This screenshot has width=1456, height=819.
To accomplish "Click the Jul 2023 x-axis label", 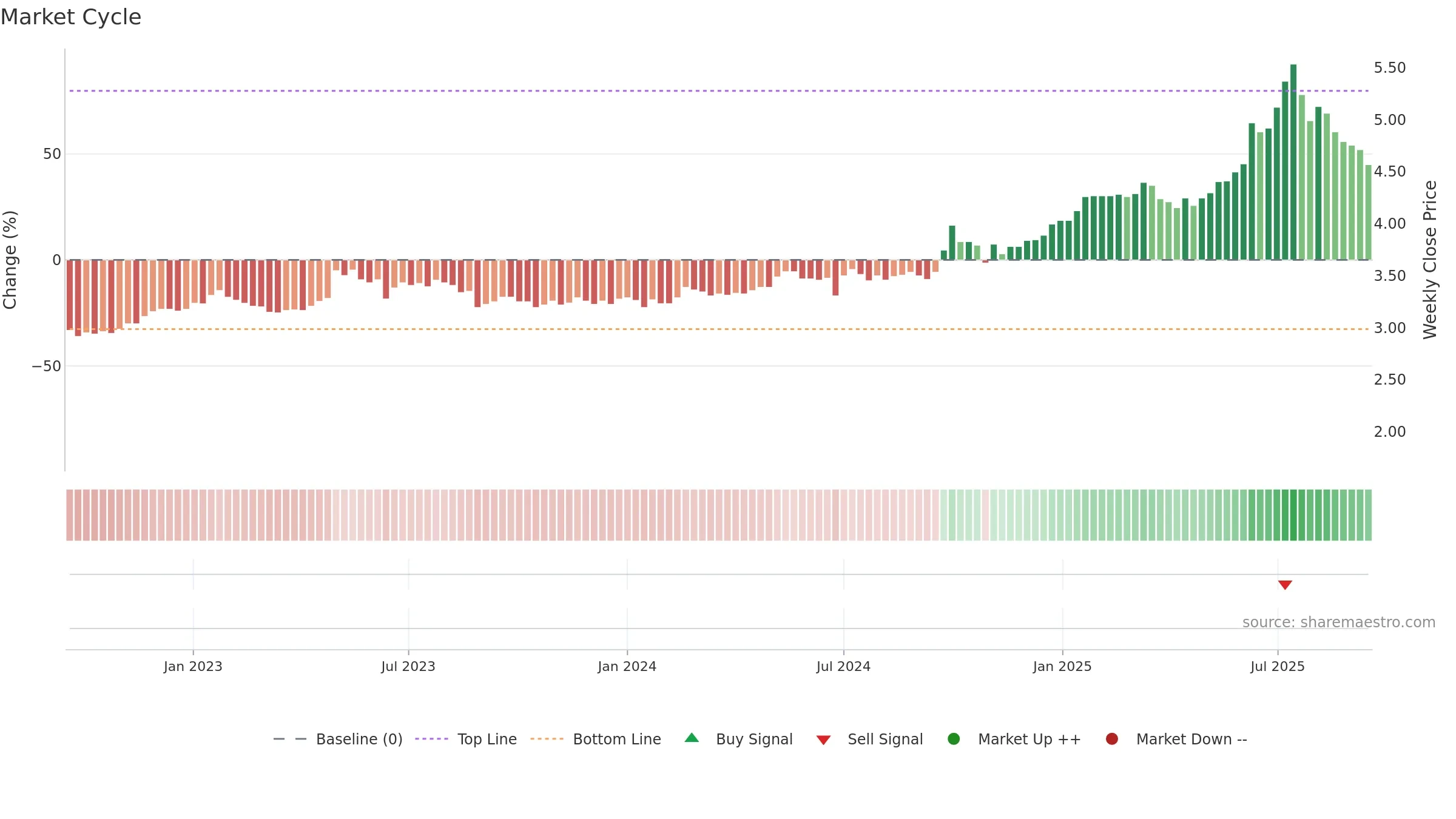I will (x=408, y=667).
